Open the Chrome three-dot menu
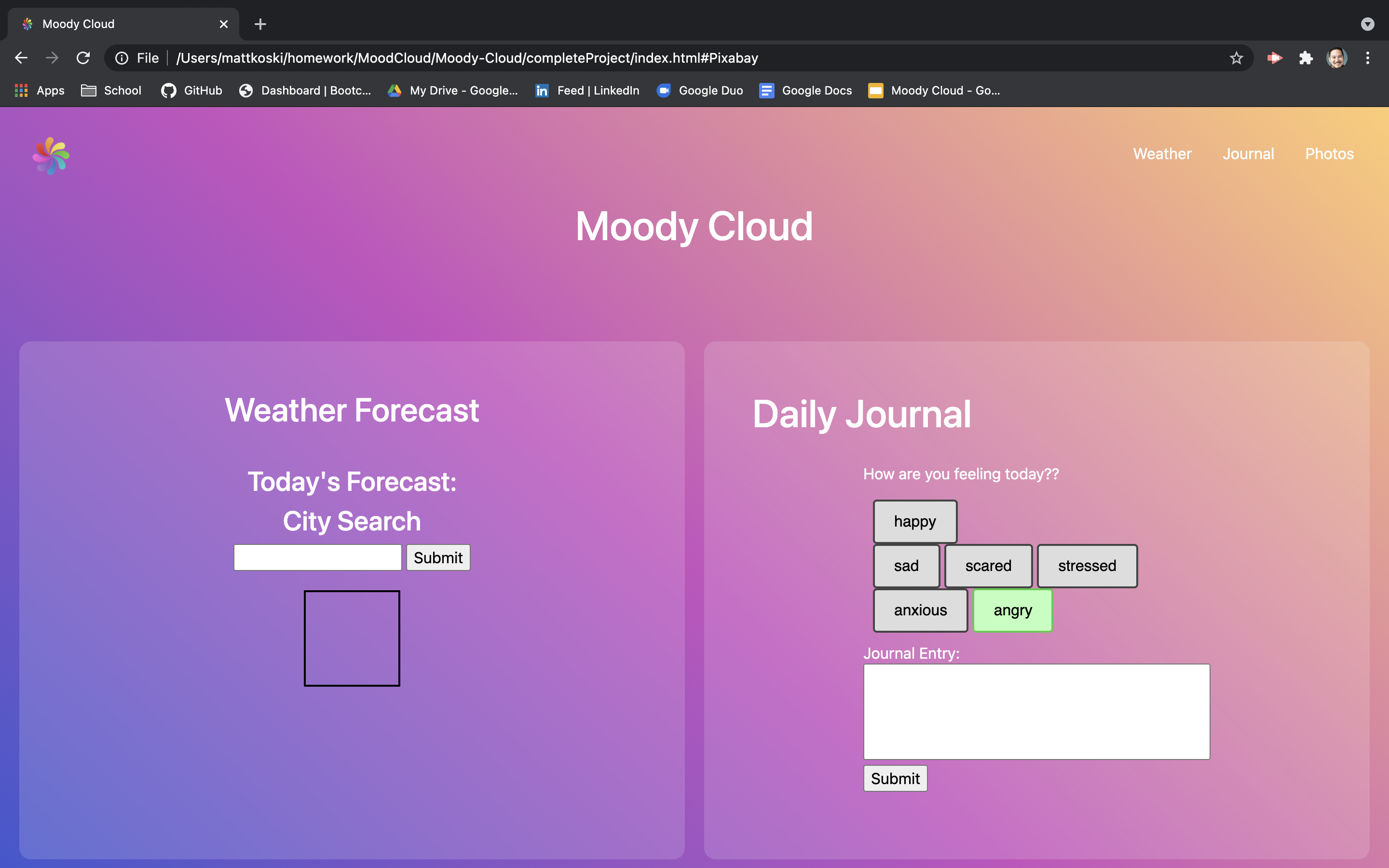This screenshot has height=868, width=1389. pyautogui.click(x=1368, y=58)
